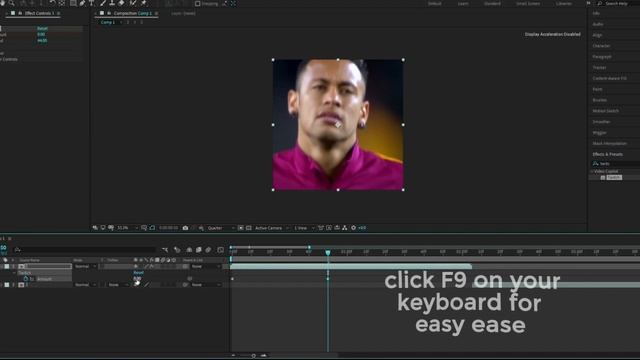Image resolution: width=640 pixels, height=360 pixels.
Task: Expand the Paragraph panel
Action: point(602,57)
